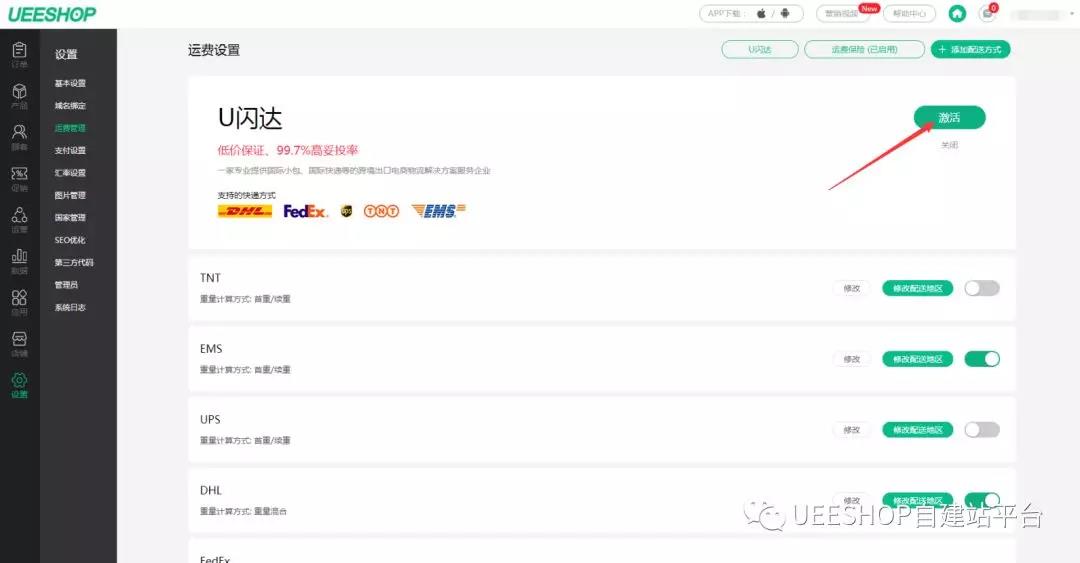This screenshot has width=1080, height=563.
Task: Open the connected-circles sidebar icon
Action: tap(19, 214)
